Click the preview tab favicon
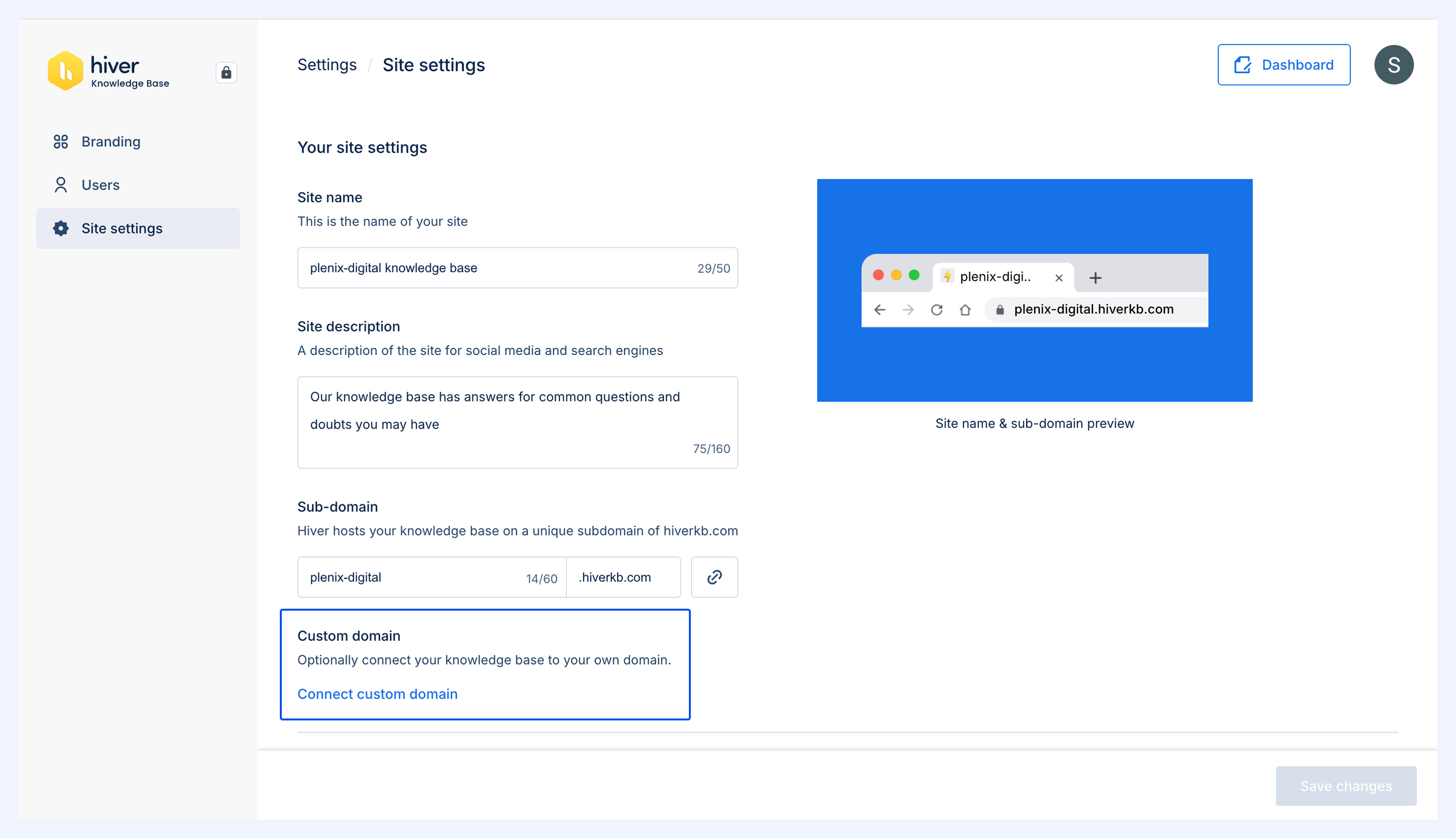Viewport: 1456px width, 838px height. coord(947,276)
